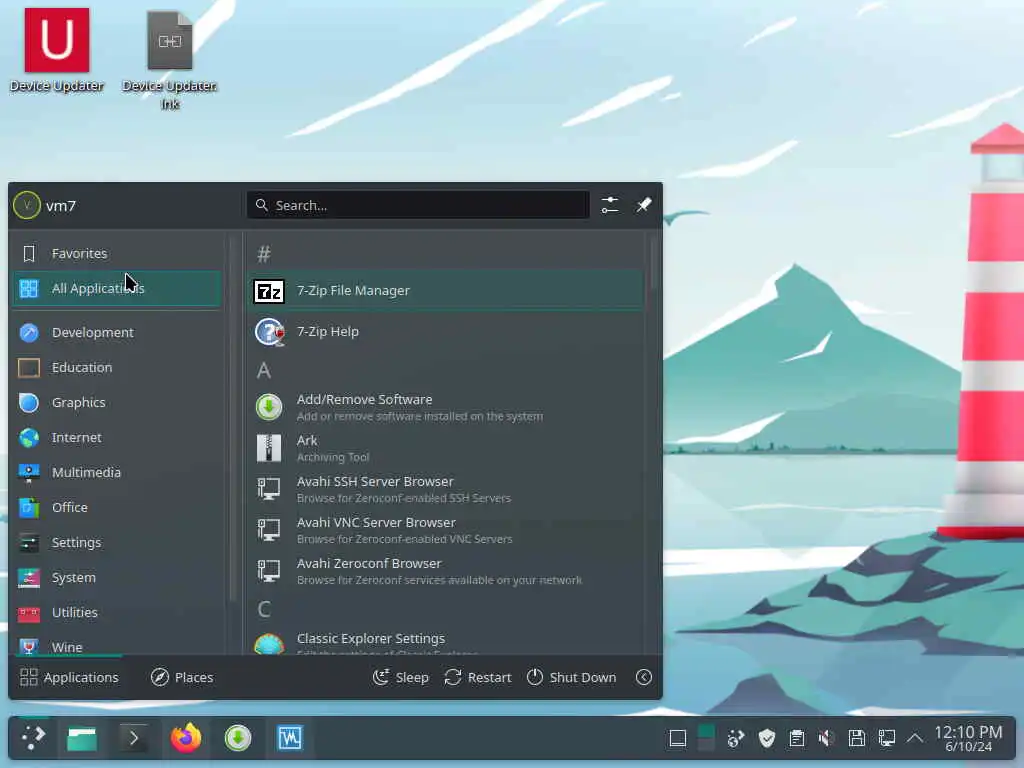Open the Office category

tap(117, 507)
